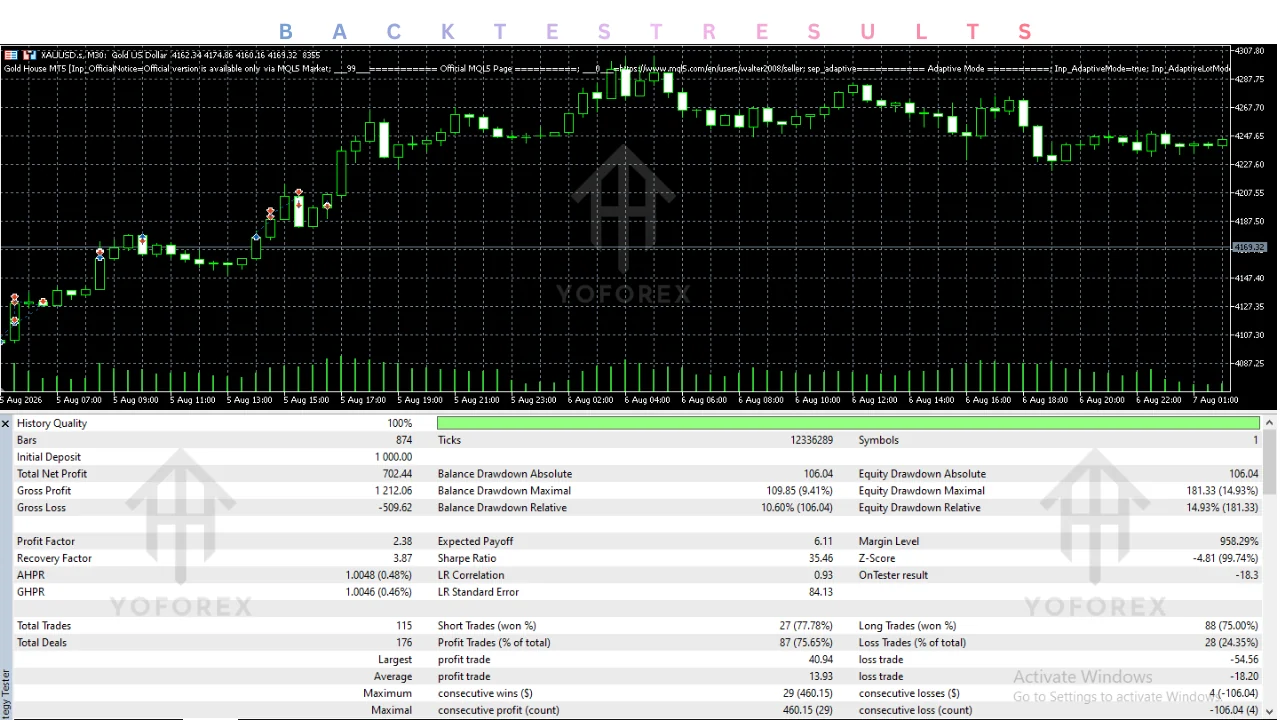
Task: Click Expected Payoff value 6.11
Action: coord(824,542)
